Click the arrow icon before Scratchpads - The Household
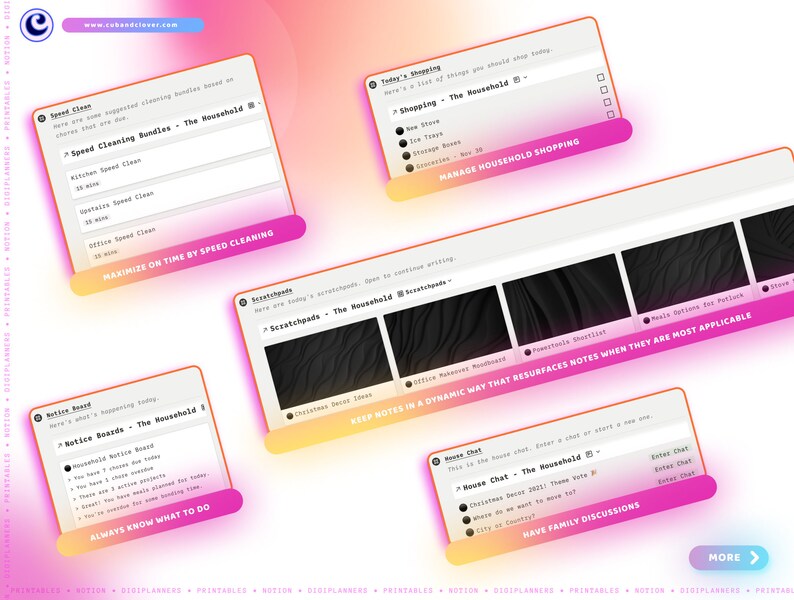The image size is (794, 600). point(265,330)
